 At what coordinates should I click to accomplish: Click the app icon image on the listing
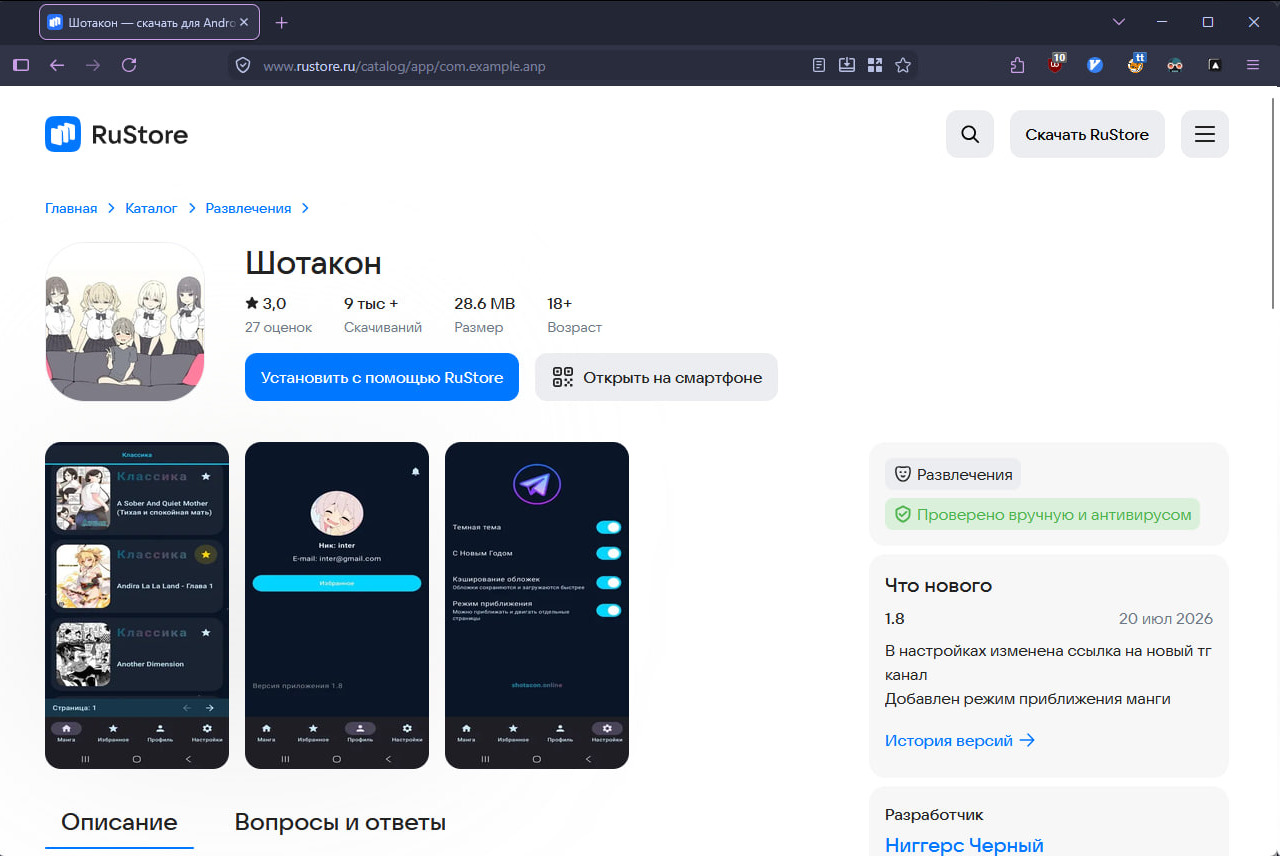pos(125,322)
